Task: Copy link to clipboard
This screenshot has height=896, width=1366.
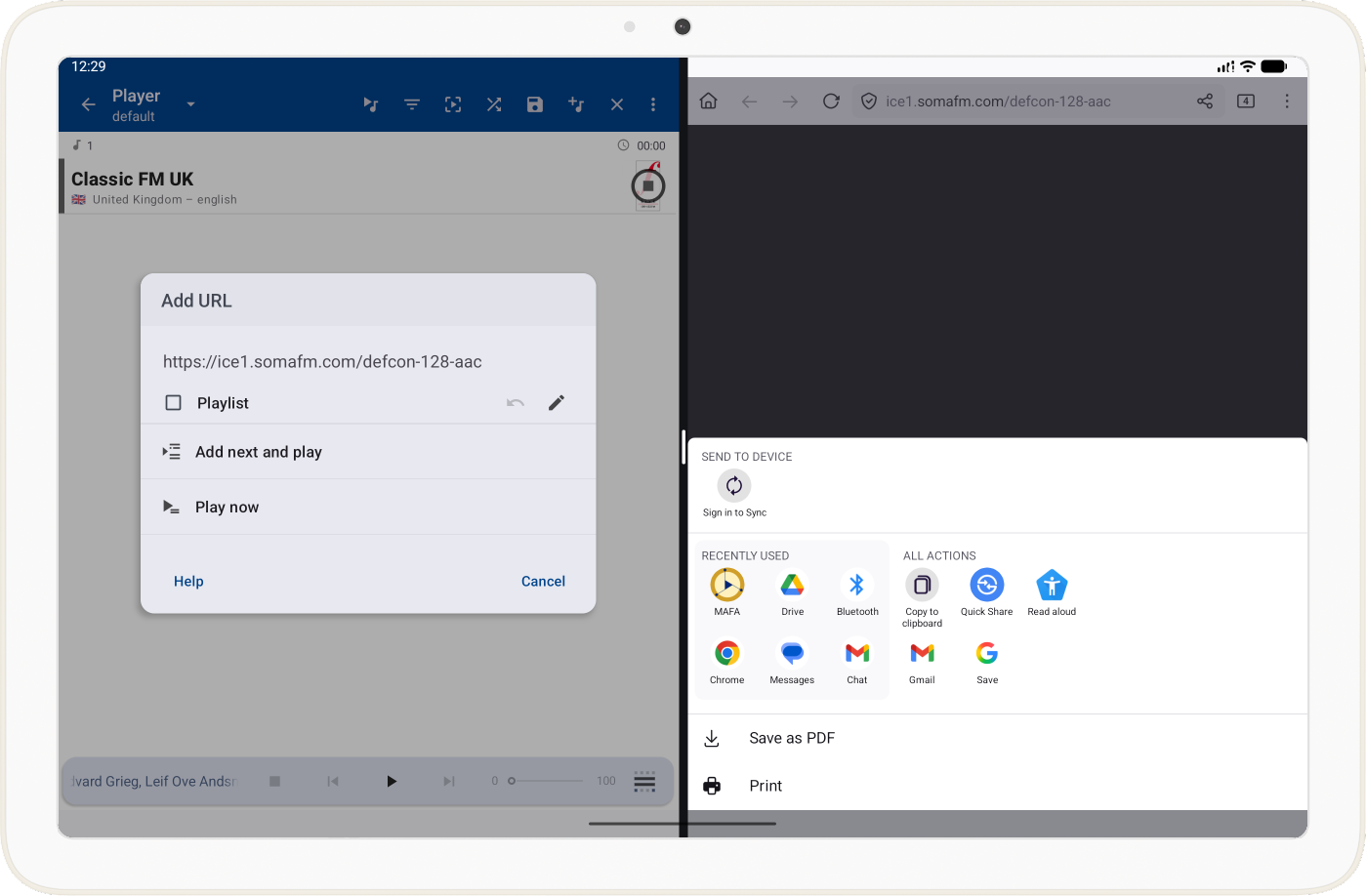Action: (x=922, y=586)
